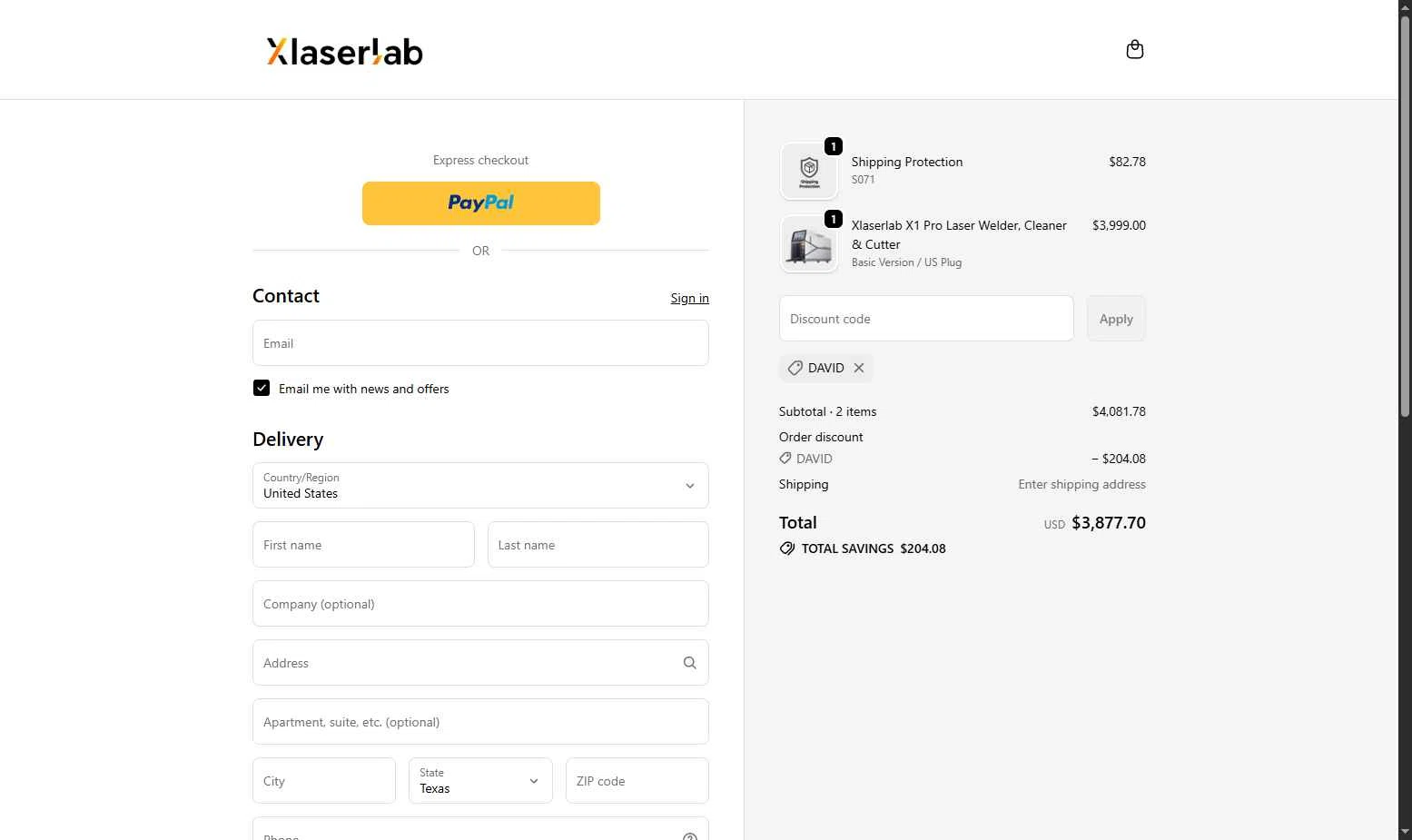Click the Delivery heading
Viewport: 1412px width, 840px height.
coord(288,440)
